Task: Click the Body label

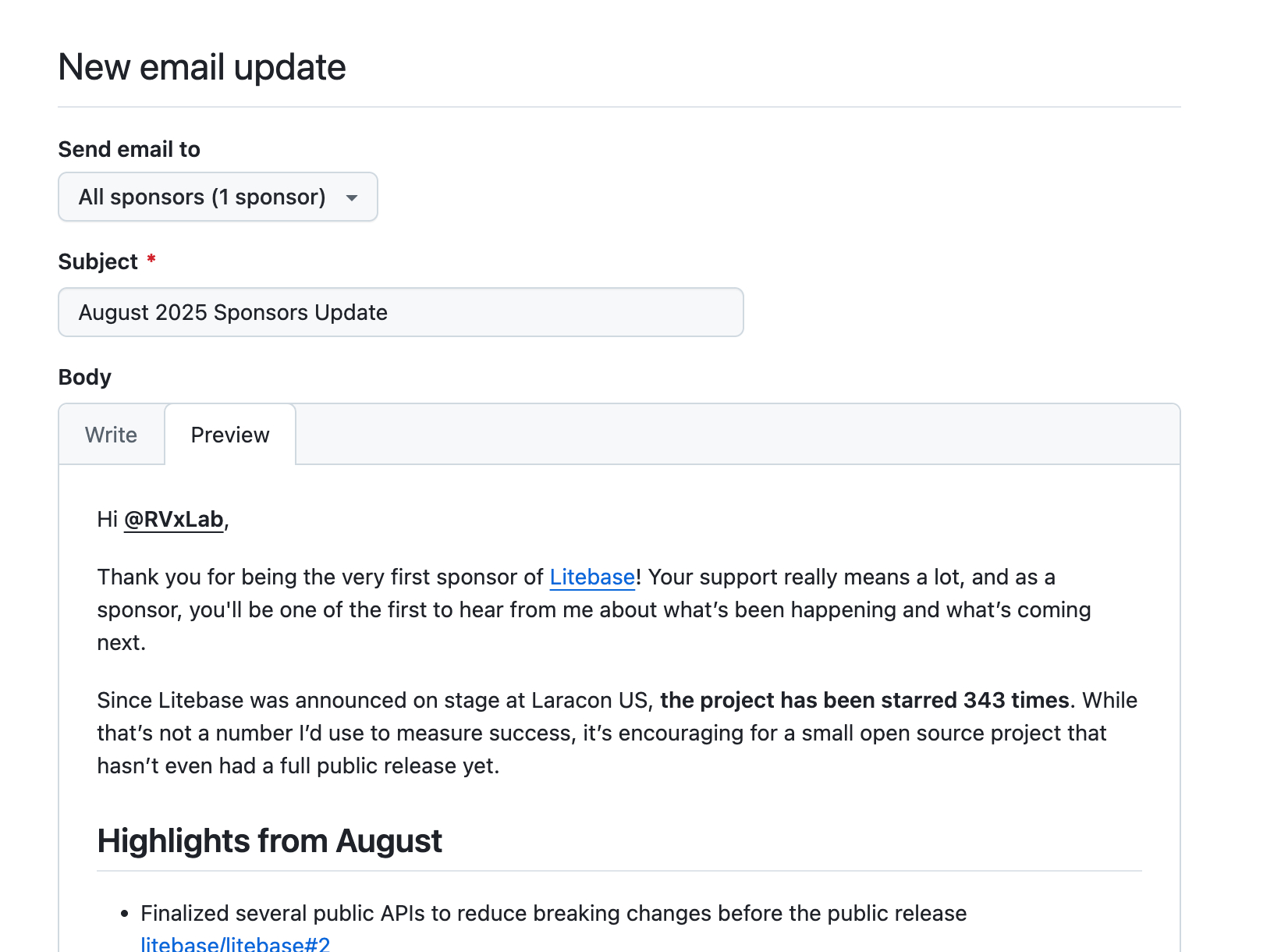Action: pos(84,377)
